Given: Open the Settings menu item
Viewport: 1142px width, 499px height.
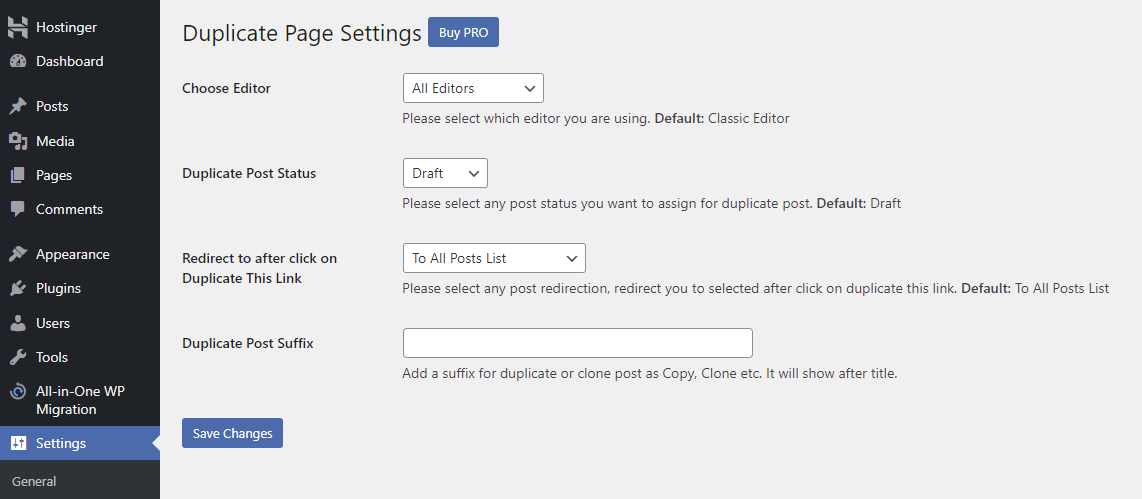Looking at the screenshot, I should tap(61, 443).
